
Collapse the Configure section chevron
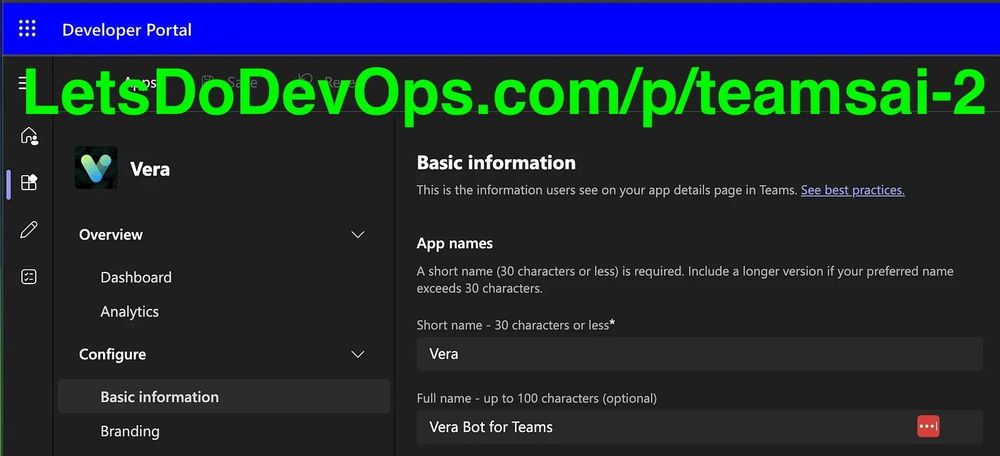(358, 355)
